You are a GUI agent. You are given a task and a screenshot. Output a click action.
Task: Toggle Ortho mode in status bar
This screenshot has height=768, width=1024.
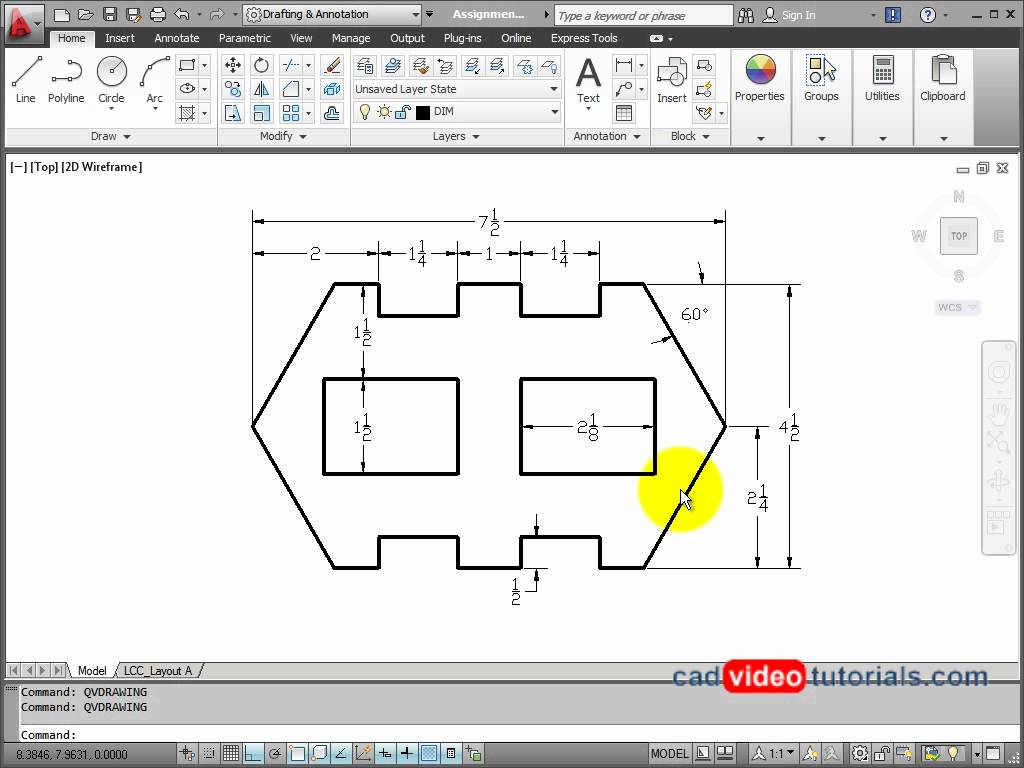[253, 753]
